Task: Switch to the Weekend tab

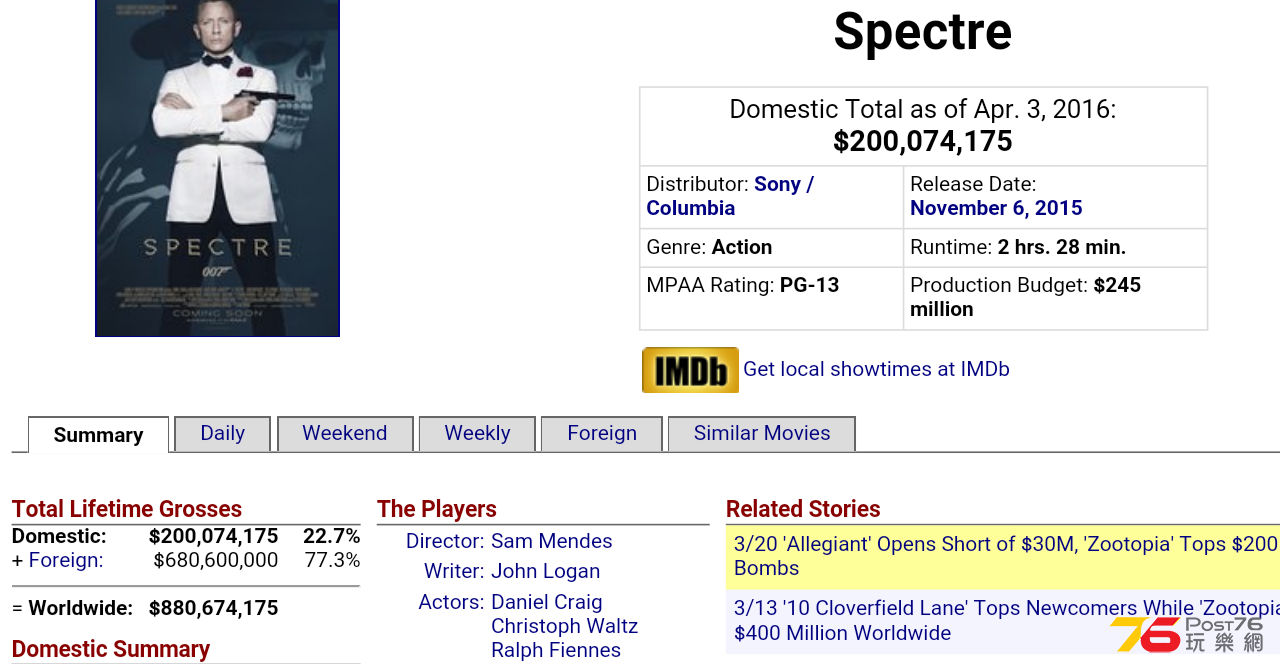Action: click(345, 433)
